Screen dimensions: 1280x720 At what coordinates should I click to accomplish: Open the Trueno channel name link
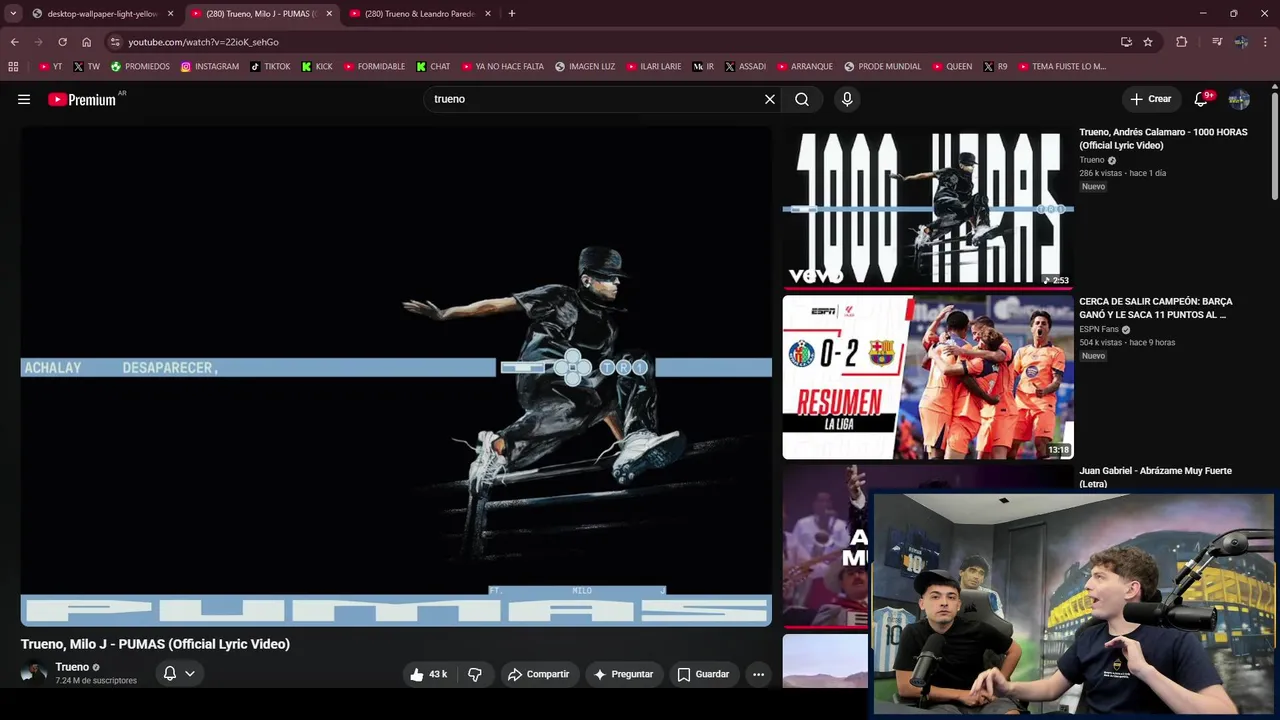click(x=72, y=667)
